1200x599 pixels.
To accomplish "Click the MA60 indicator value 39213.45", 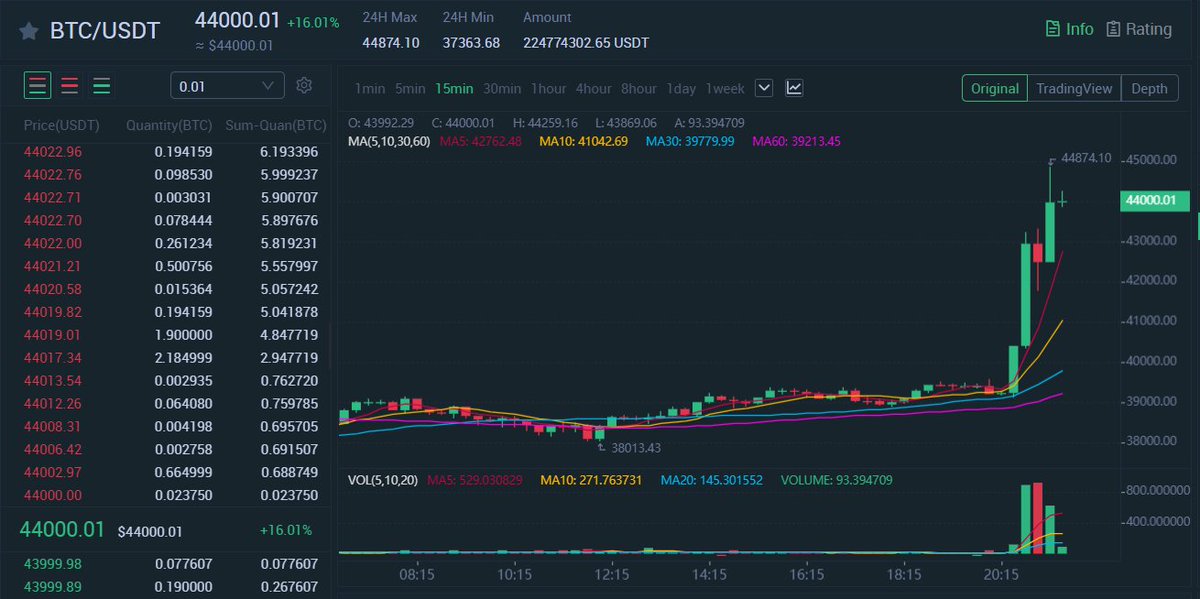I will pos(796,141).
